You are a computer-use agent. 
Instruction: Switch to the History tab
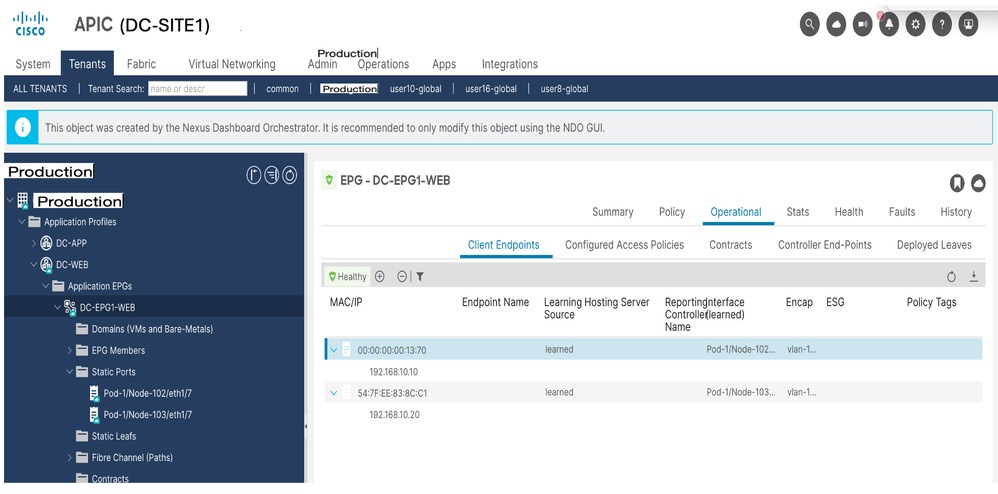coord(956,212)
